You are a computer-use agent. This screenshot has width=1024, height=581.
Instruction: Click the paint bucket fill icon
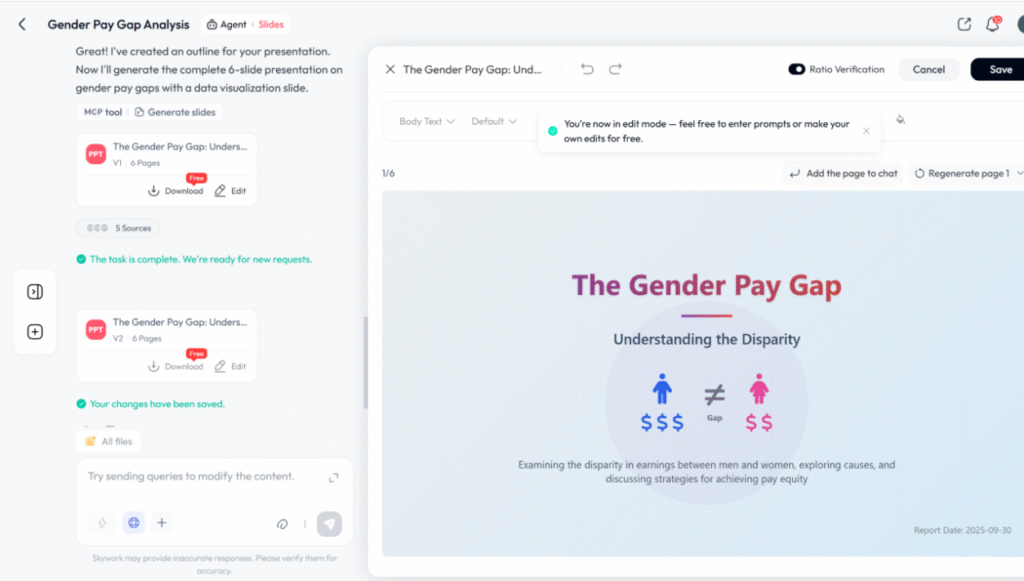pyautogui.click(x=900, y=120)
